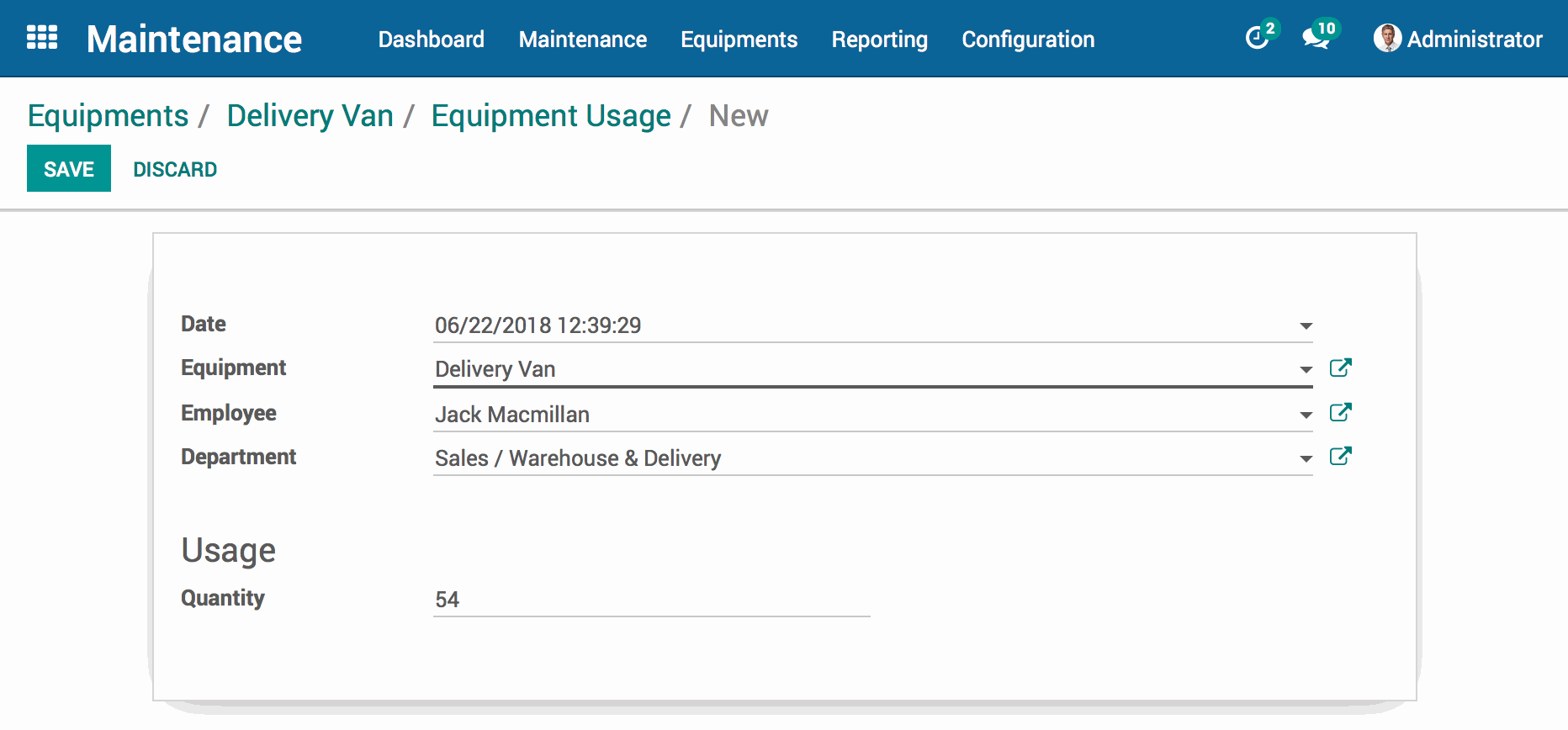The width and height of the screenshot is (1568, 730).
Task: Click the Quantity field label
Action: 223,598
